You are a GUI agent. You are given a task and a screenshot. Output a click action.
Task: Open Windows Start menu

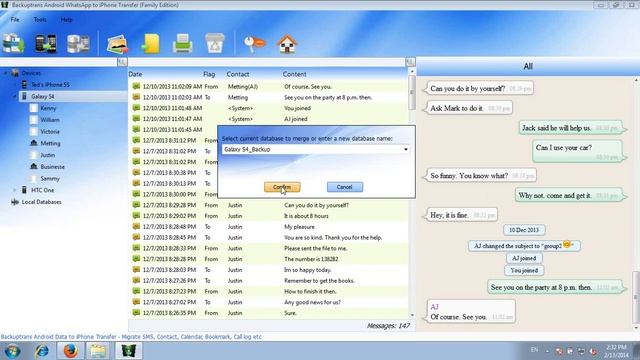tap(12, 351)
